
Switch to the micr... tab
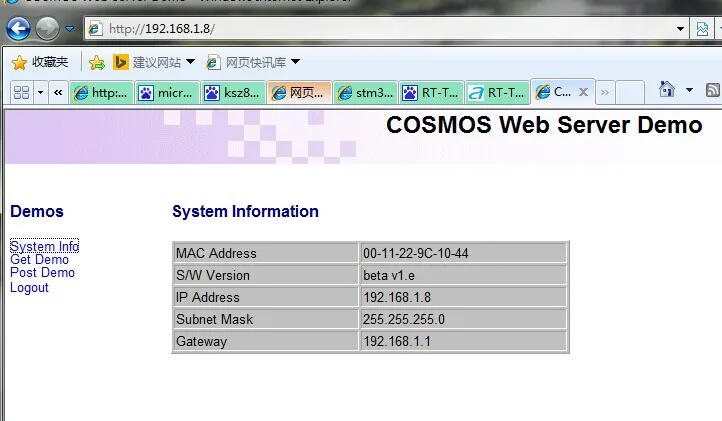[167, 93]
